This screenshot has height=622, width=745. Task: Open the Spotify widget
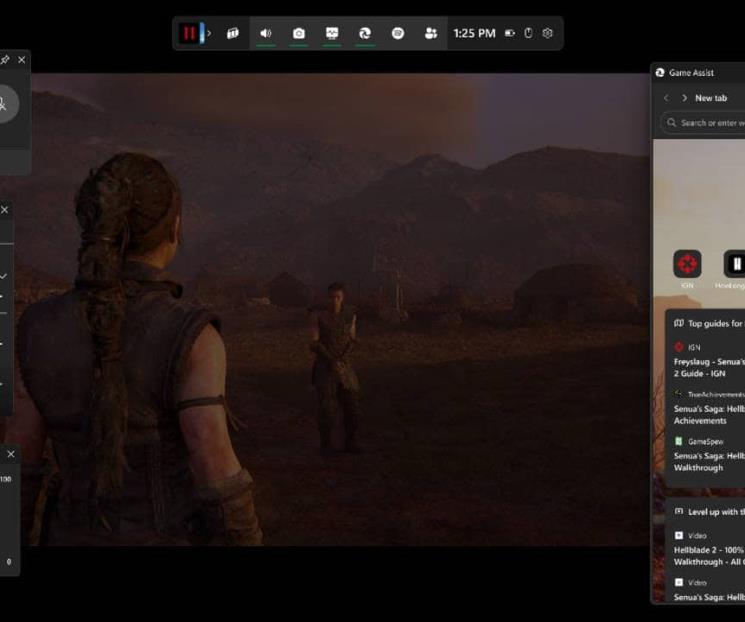[x=398, y=33]
